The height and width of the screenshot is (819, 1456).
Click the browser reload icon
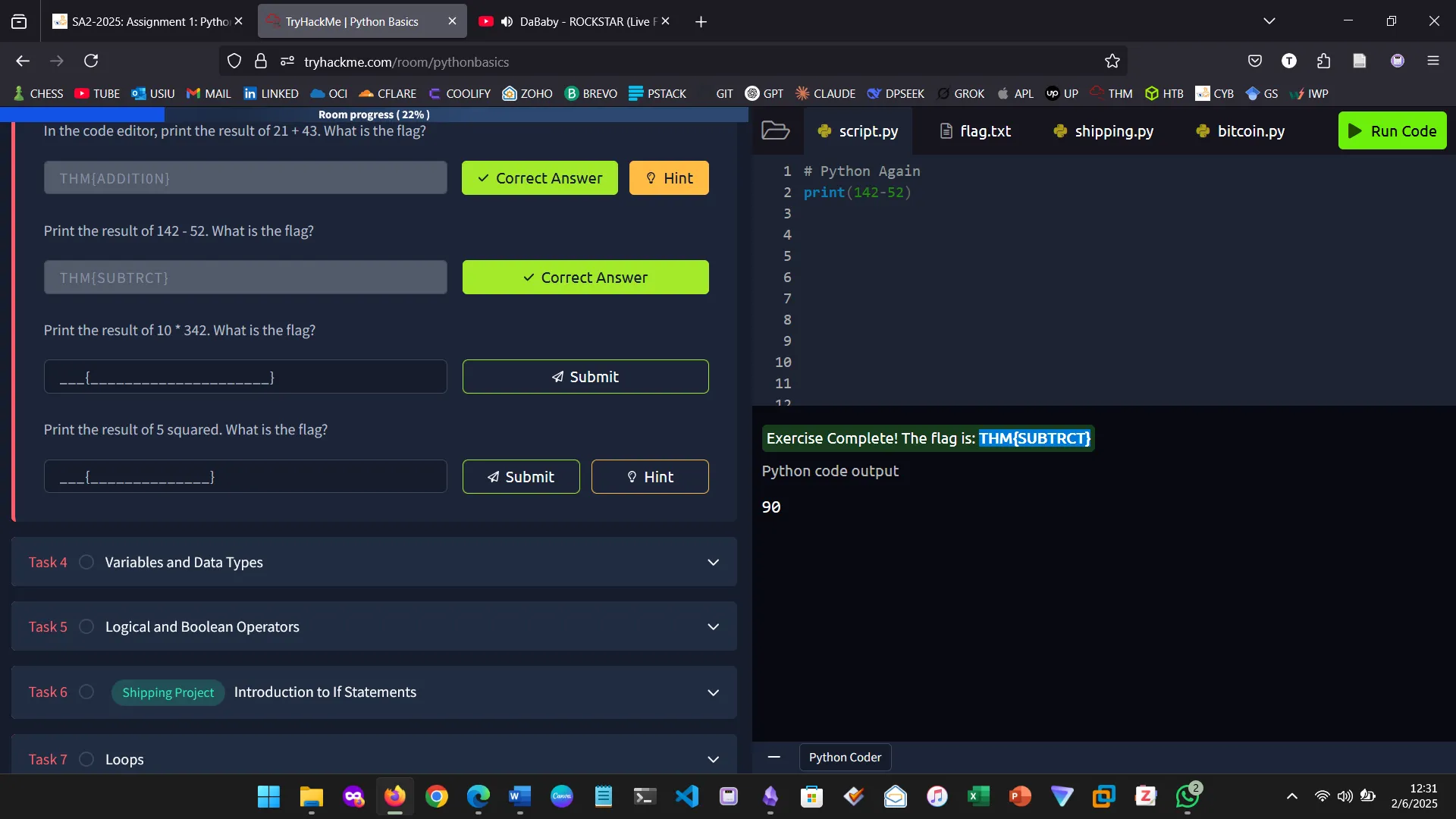point(91,61)
